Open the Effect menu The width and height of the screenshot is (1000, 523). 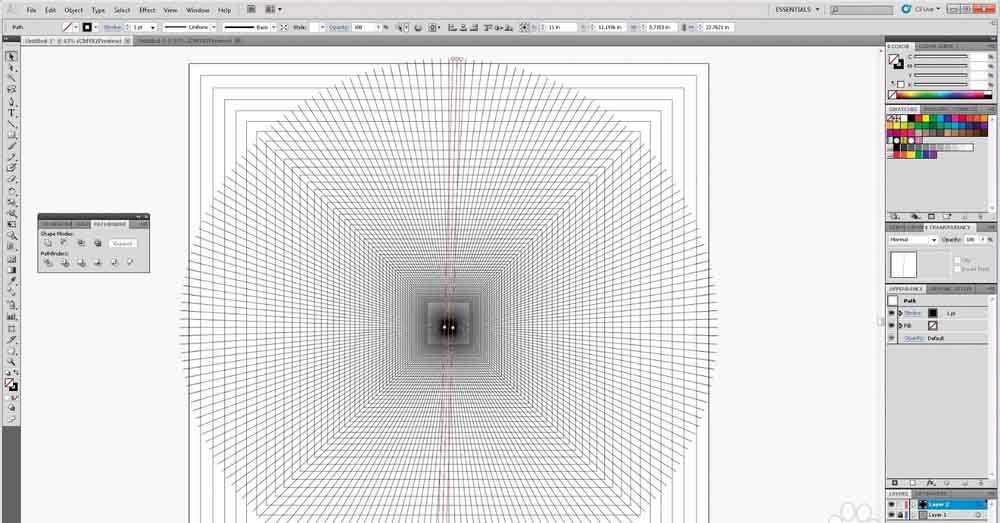[147, 10]
